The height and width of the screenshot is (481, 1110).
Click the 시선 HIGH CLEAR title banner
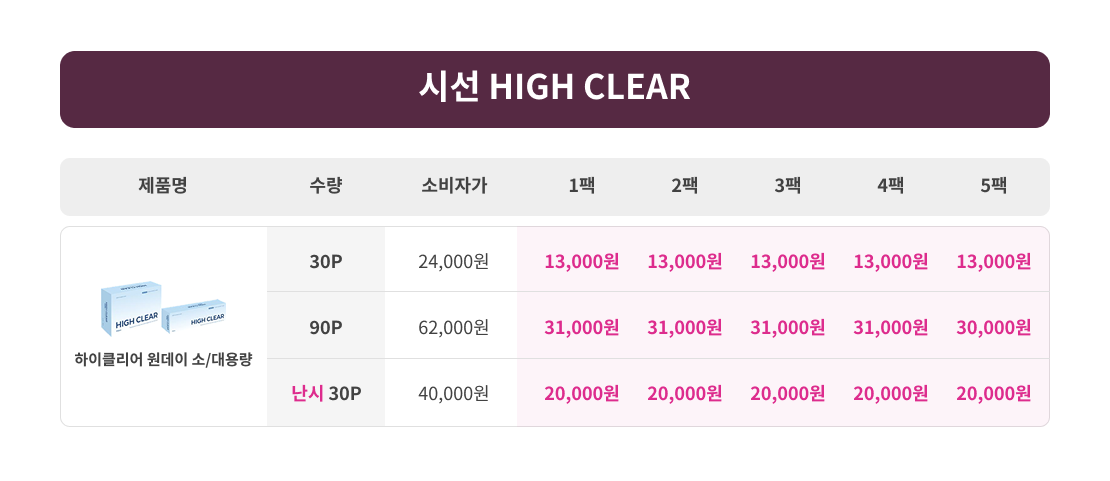(x=554, y=88)
